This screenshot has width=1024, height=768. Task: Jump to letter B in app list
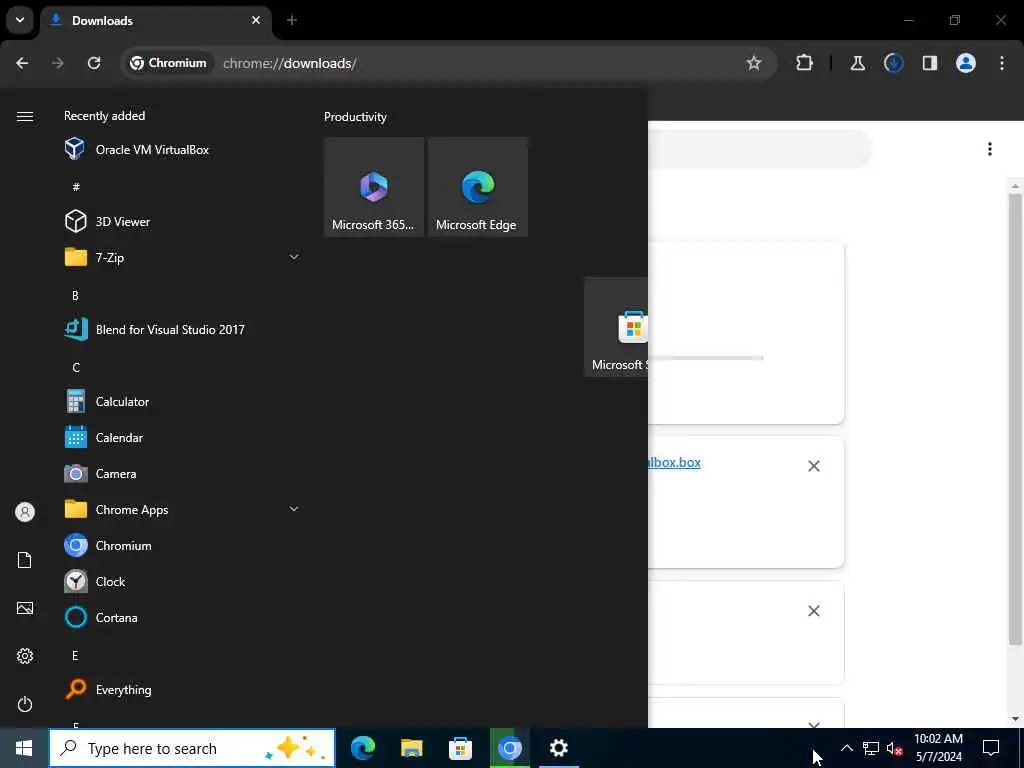point(75,295)
